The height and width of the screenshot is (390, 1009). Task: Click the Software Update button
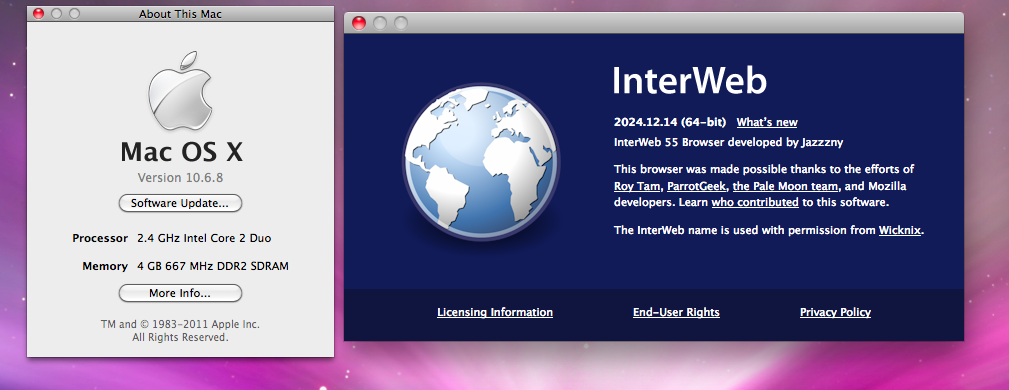click(180, 203)
